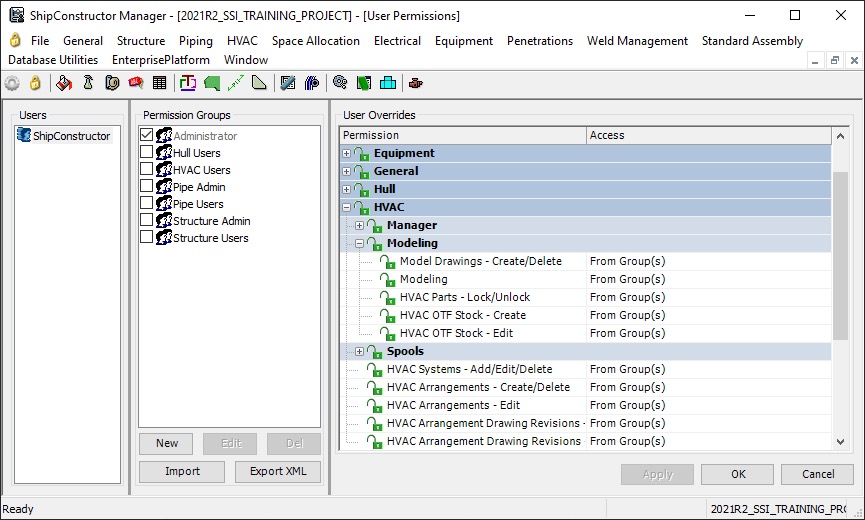Open the EnterprisePlatform menu
865x520 pixels.
(x=161, y=60)
